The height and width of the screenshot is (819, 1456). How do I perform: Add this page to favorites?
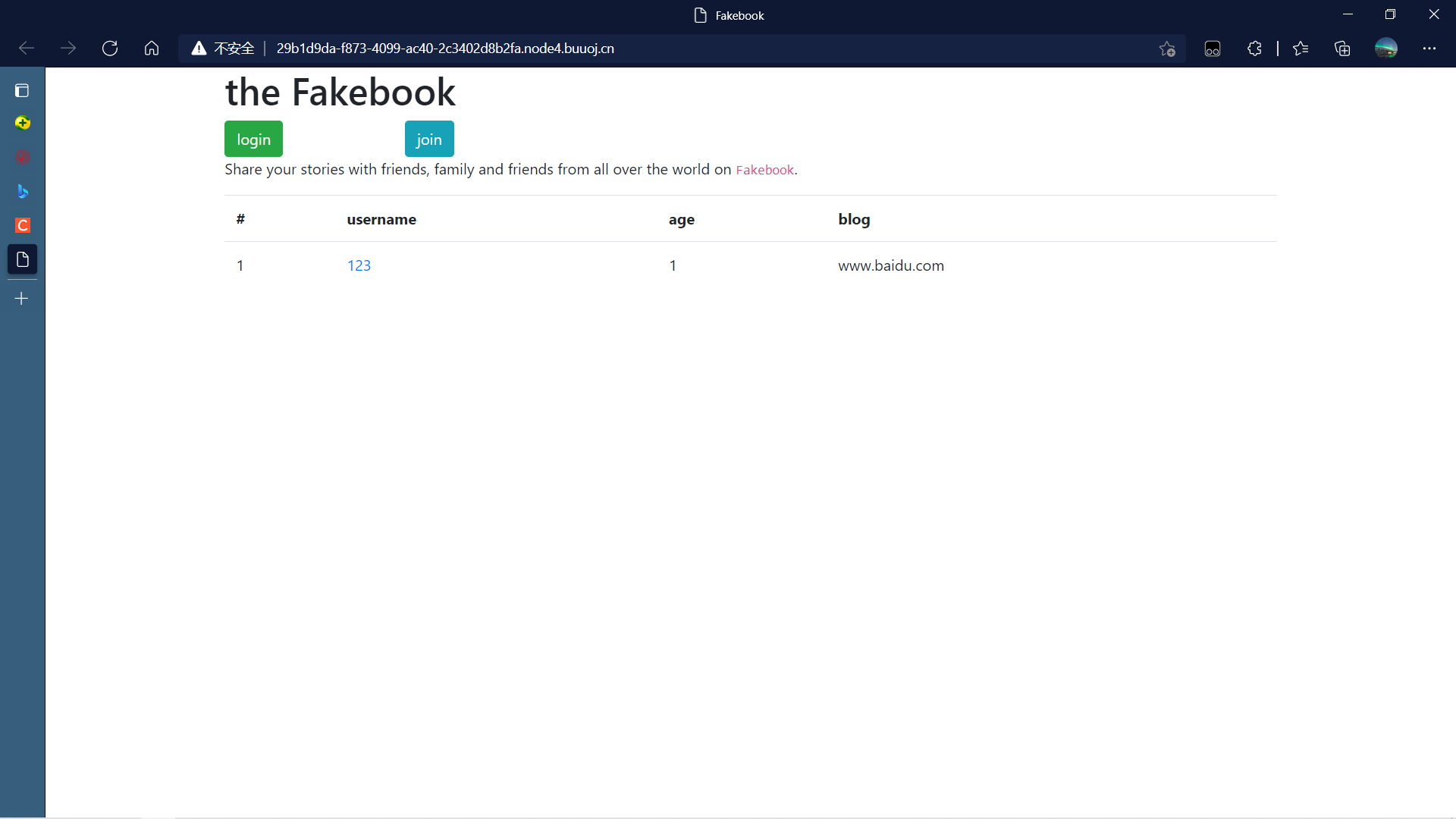1167,49
